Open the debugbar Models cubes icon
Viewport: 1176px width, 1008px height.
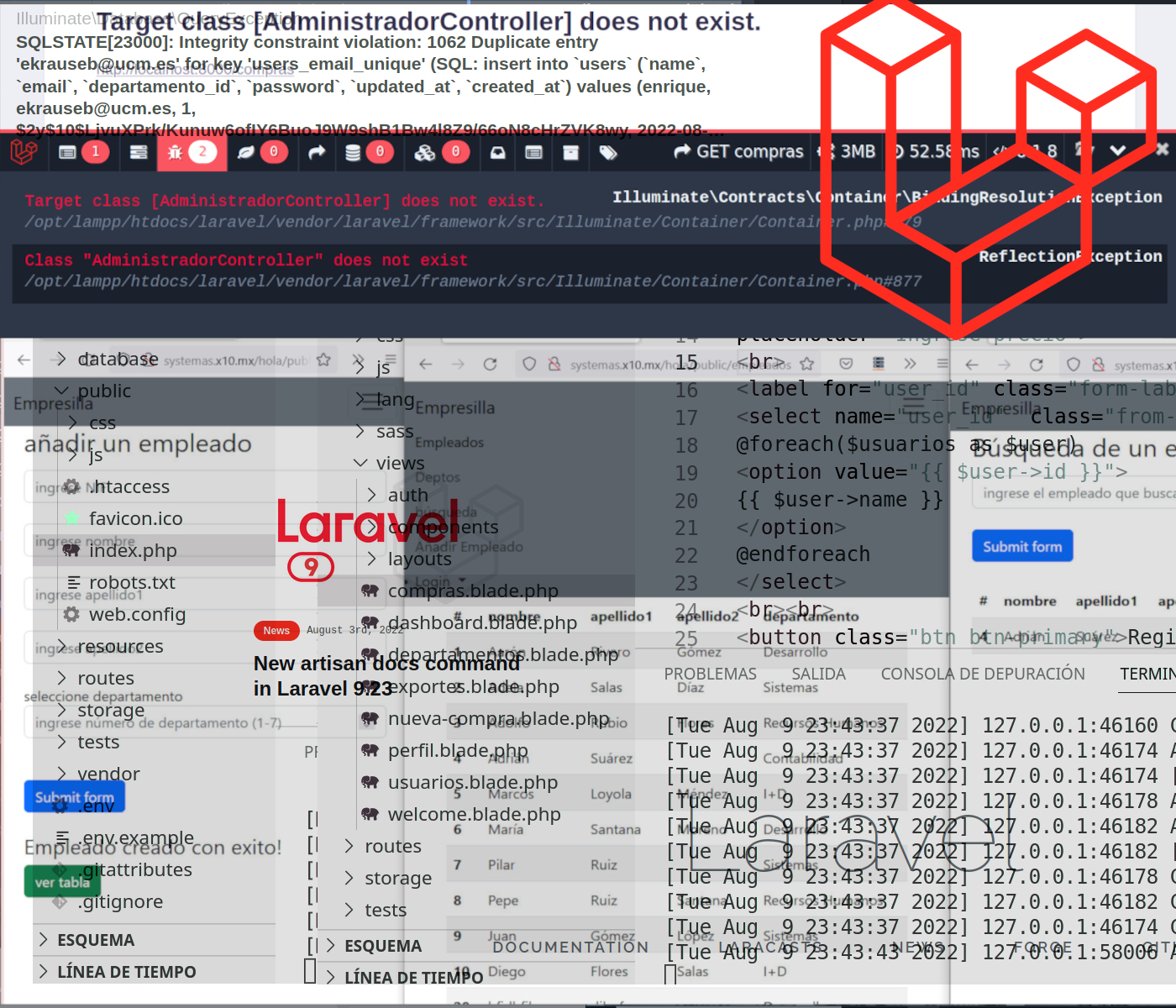[x=425, y=152]
